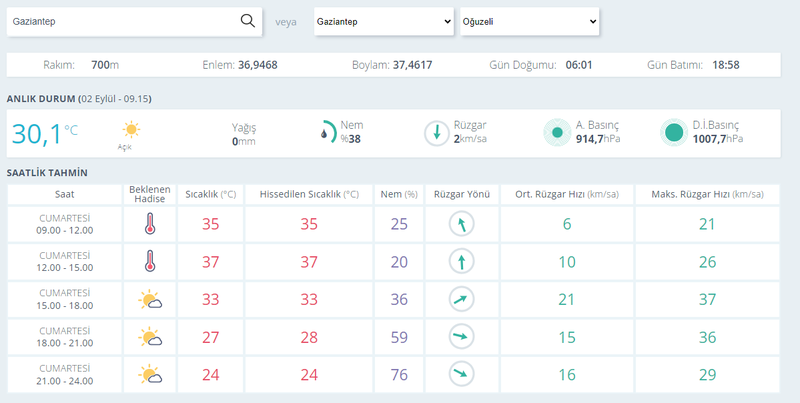Click the Gün Doğumu 06:01 value
800x403 pixels.
click(579, 65)
